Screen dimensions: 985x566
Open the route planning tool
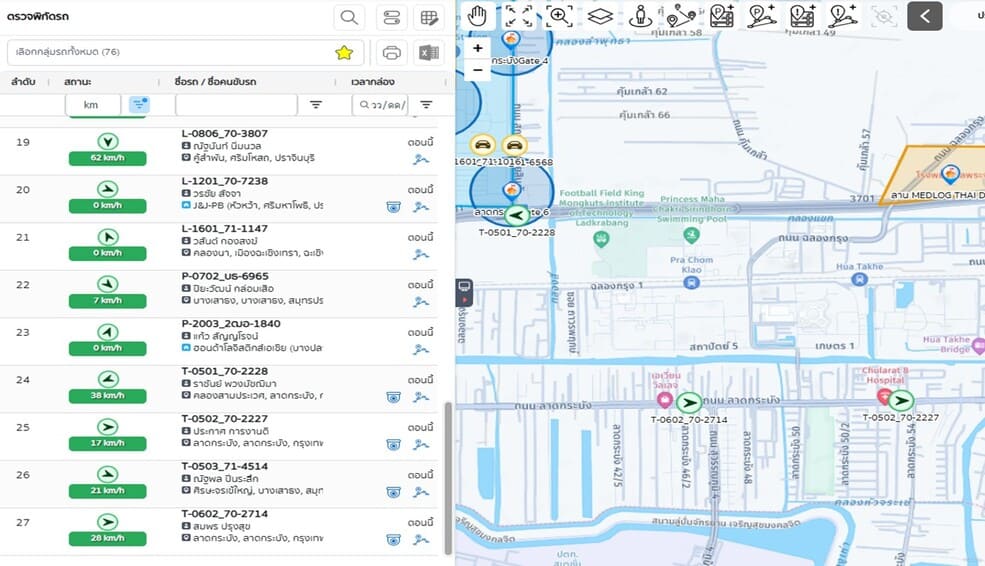[x=681, y=16]
